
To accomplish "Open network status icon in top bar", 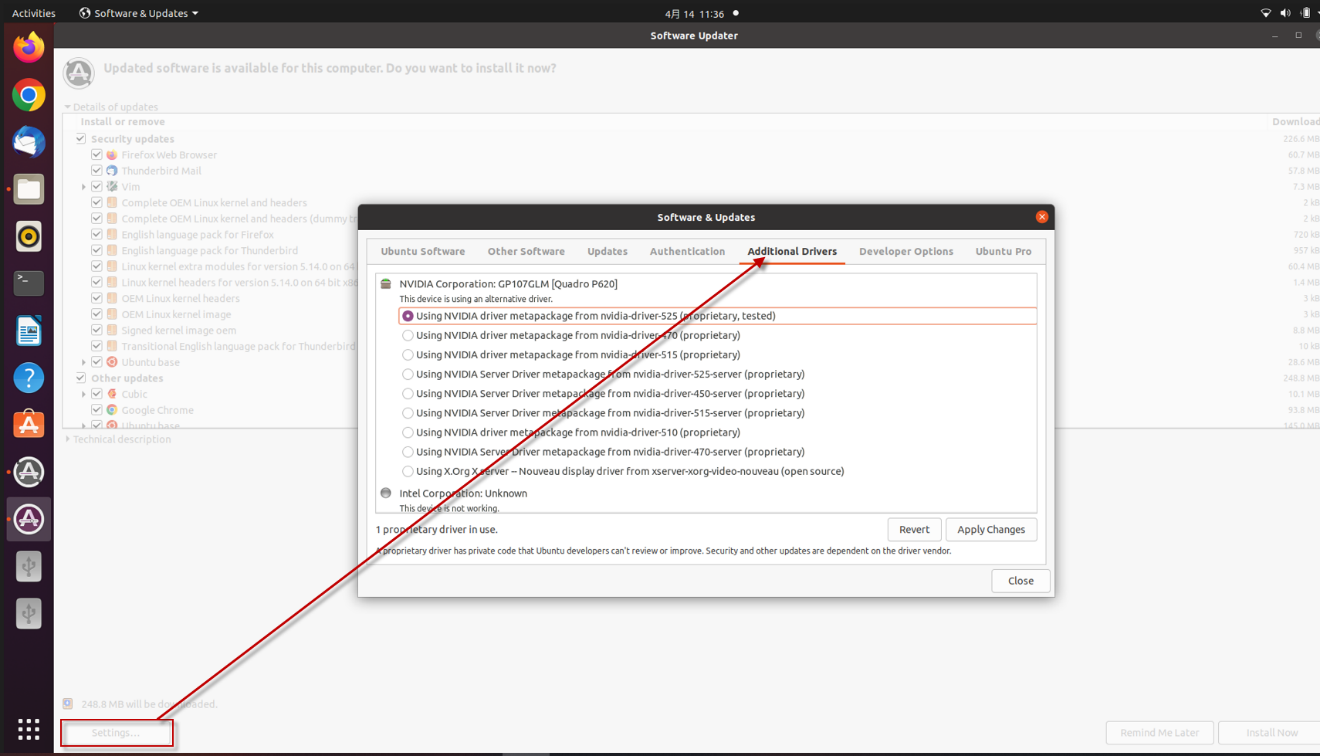I will pos(1266,13).
